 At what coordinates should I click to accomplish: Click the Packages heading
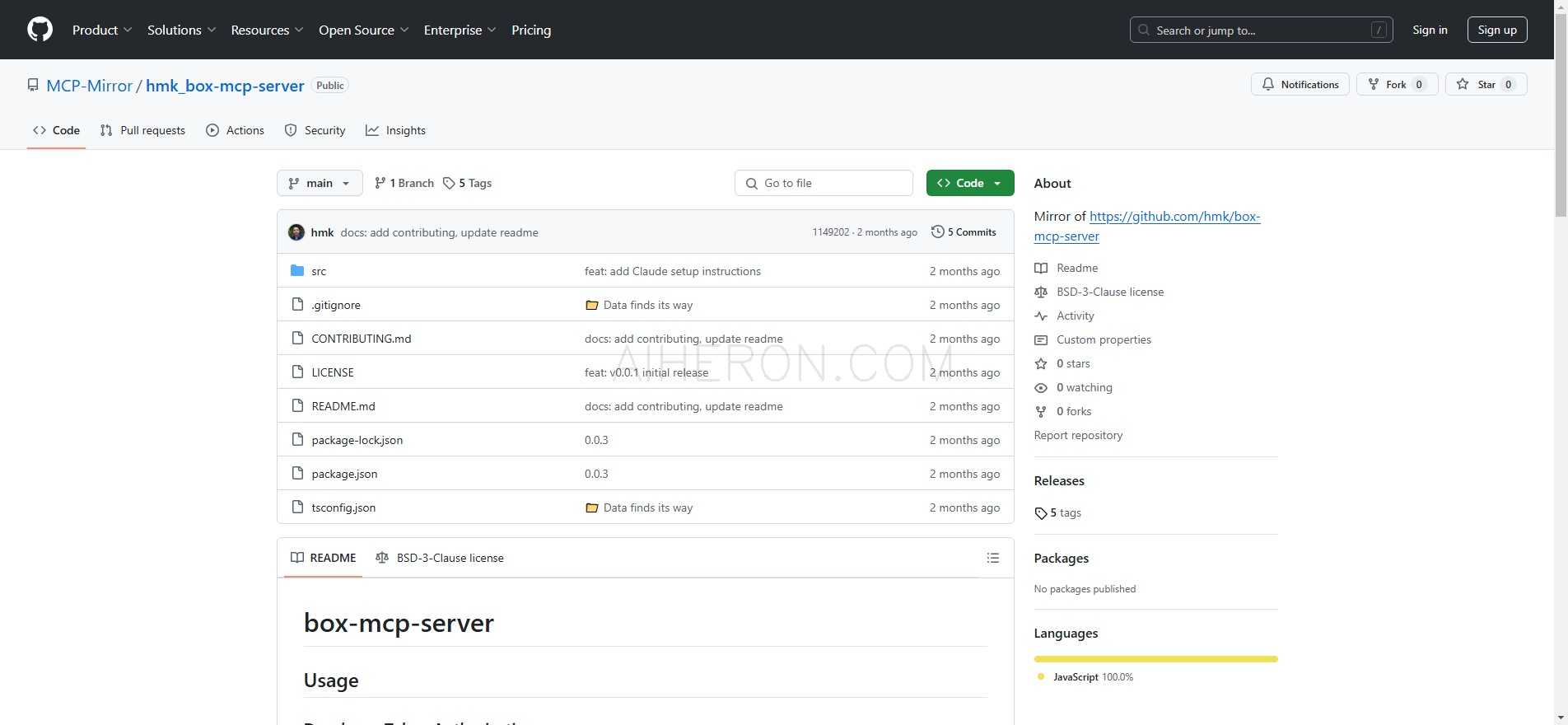pos(1061,558)
